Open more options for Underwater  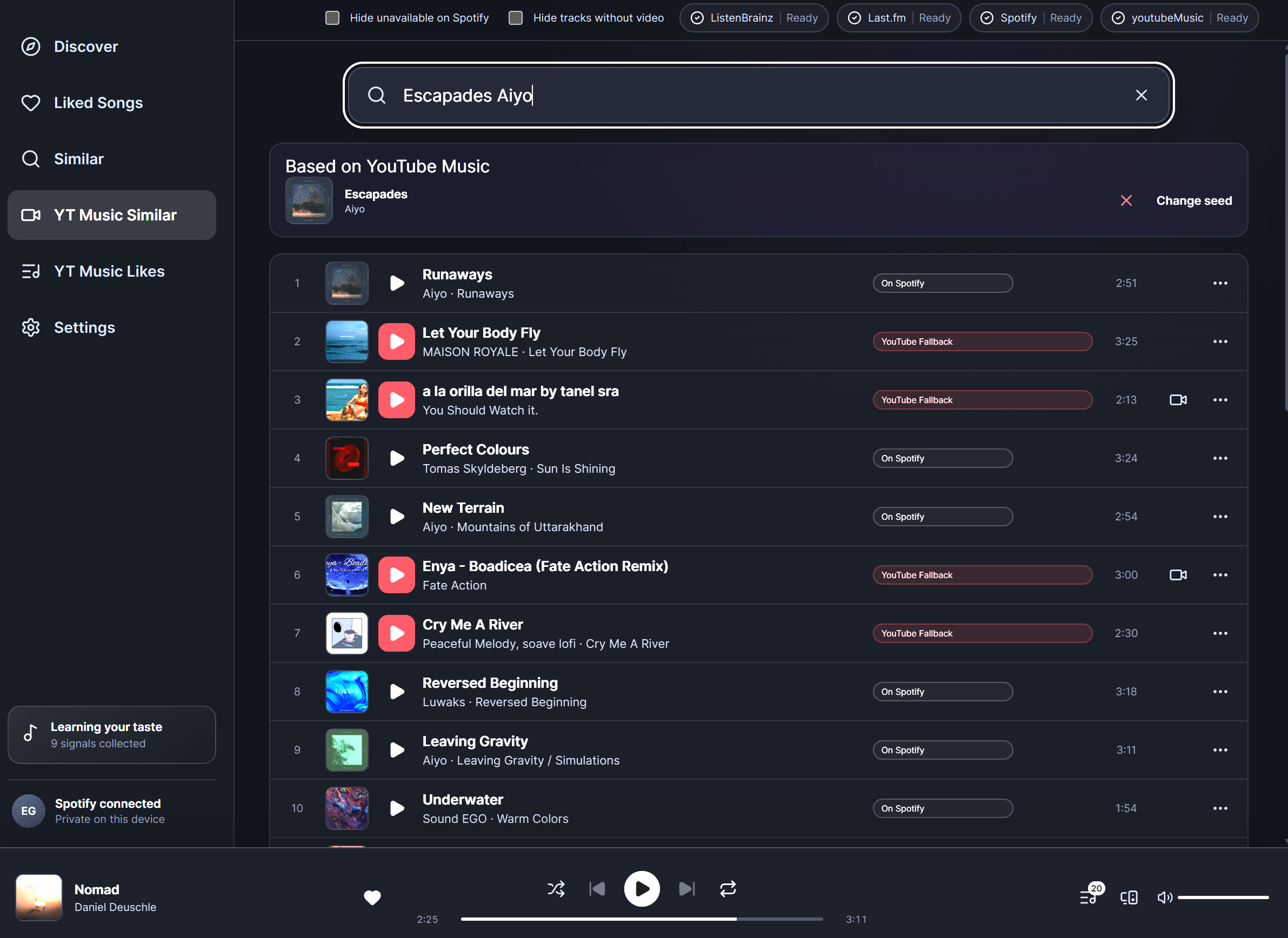tap(1220, 808)
